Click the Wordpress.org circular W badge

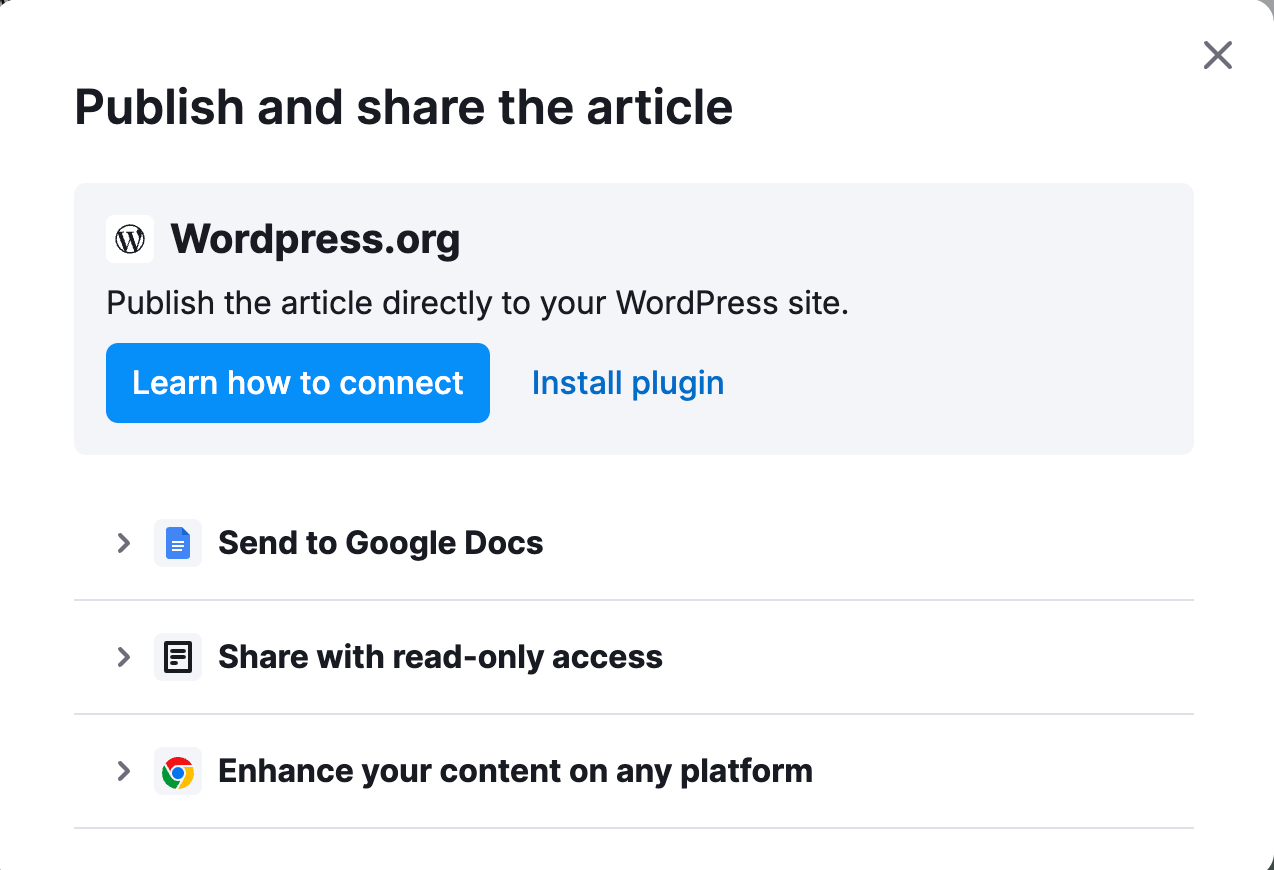coord(130,239)
